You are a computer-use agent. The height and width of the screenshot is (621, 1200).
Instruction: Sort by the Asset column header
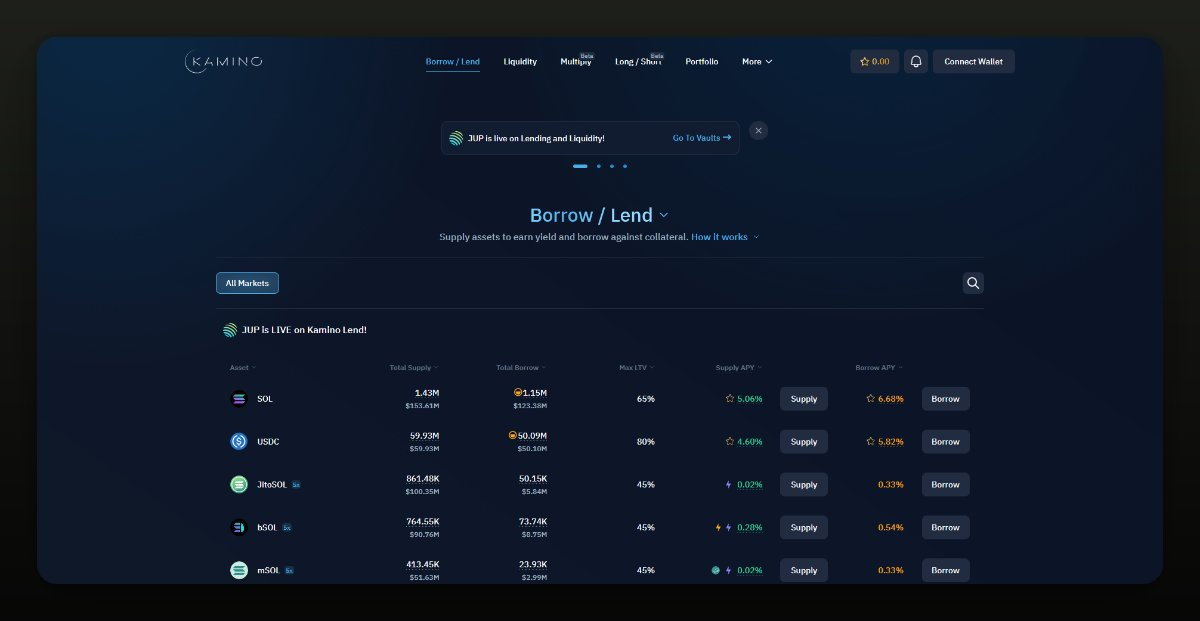(243, 368)
